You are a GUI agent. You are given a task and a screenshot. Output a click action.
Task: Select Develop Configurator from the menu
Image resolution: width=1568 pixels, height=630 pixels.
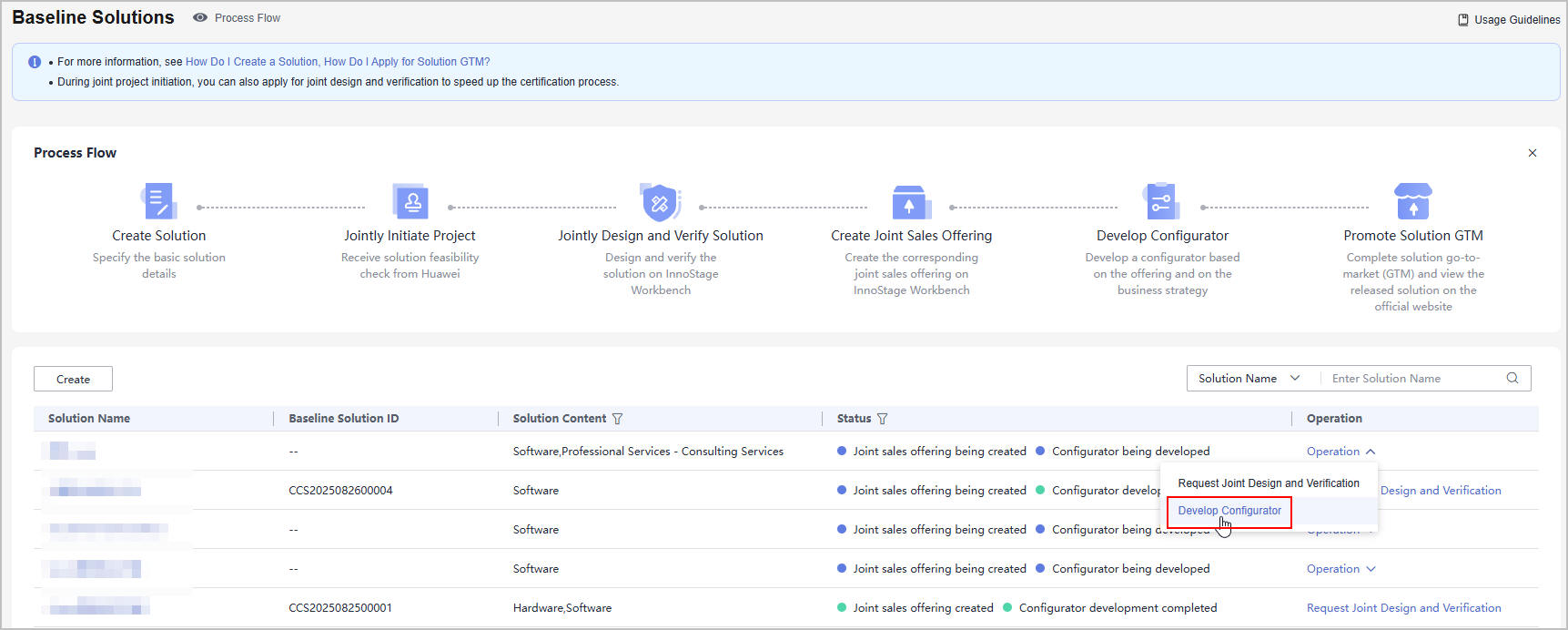click(x=1229, y=511)
